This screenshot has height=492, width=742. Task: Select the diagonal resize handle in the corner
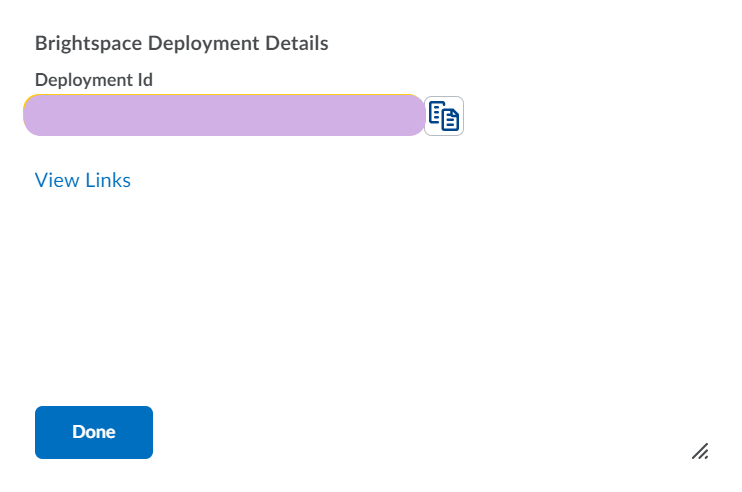click(x=700, y=451)
